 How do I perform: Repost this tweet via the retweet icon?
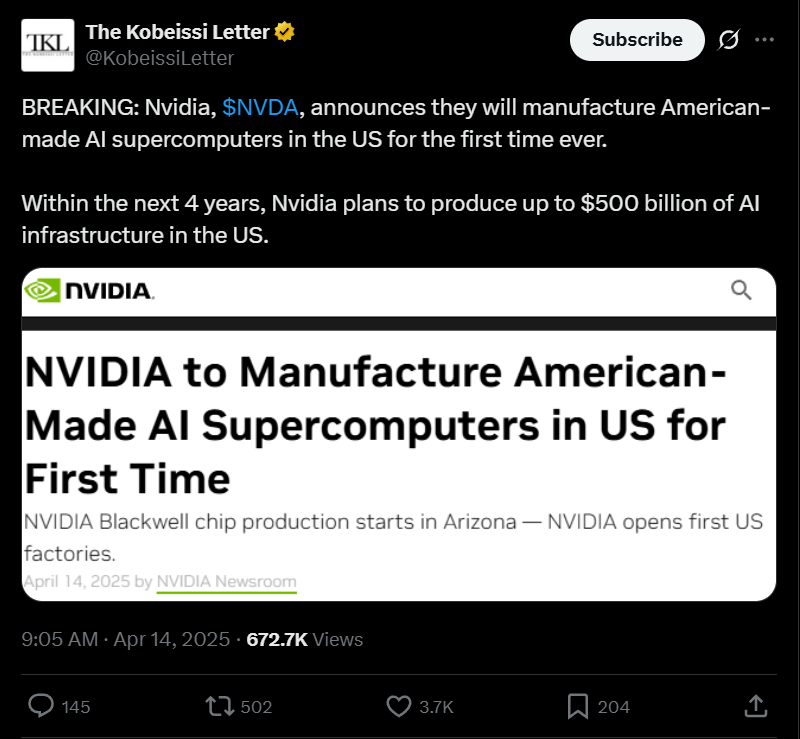click(x=219, y=707)
